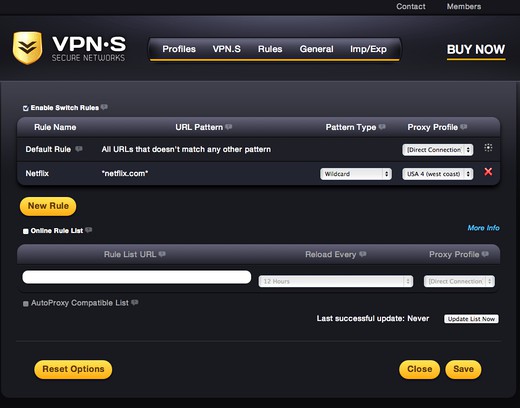The height and width of the screenshot is (408, 520).
Task: Check the AutoProxy Compatible List box
Action: point(26,303)
